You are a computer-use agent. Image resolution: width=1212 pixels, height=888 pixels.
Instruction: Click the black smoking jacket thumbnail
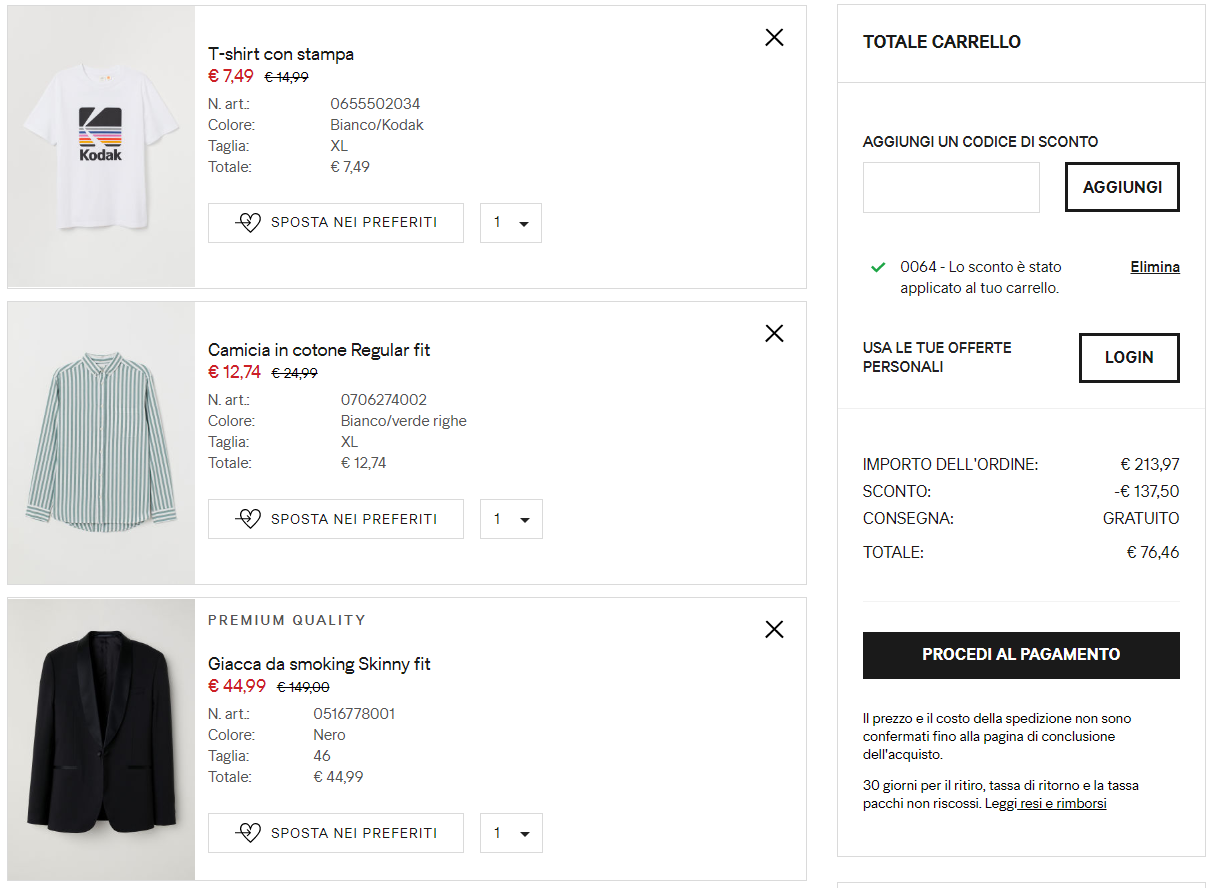click(x=101, y=738)
